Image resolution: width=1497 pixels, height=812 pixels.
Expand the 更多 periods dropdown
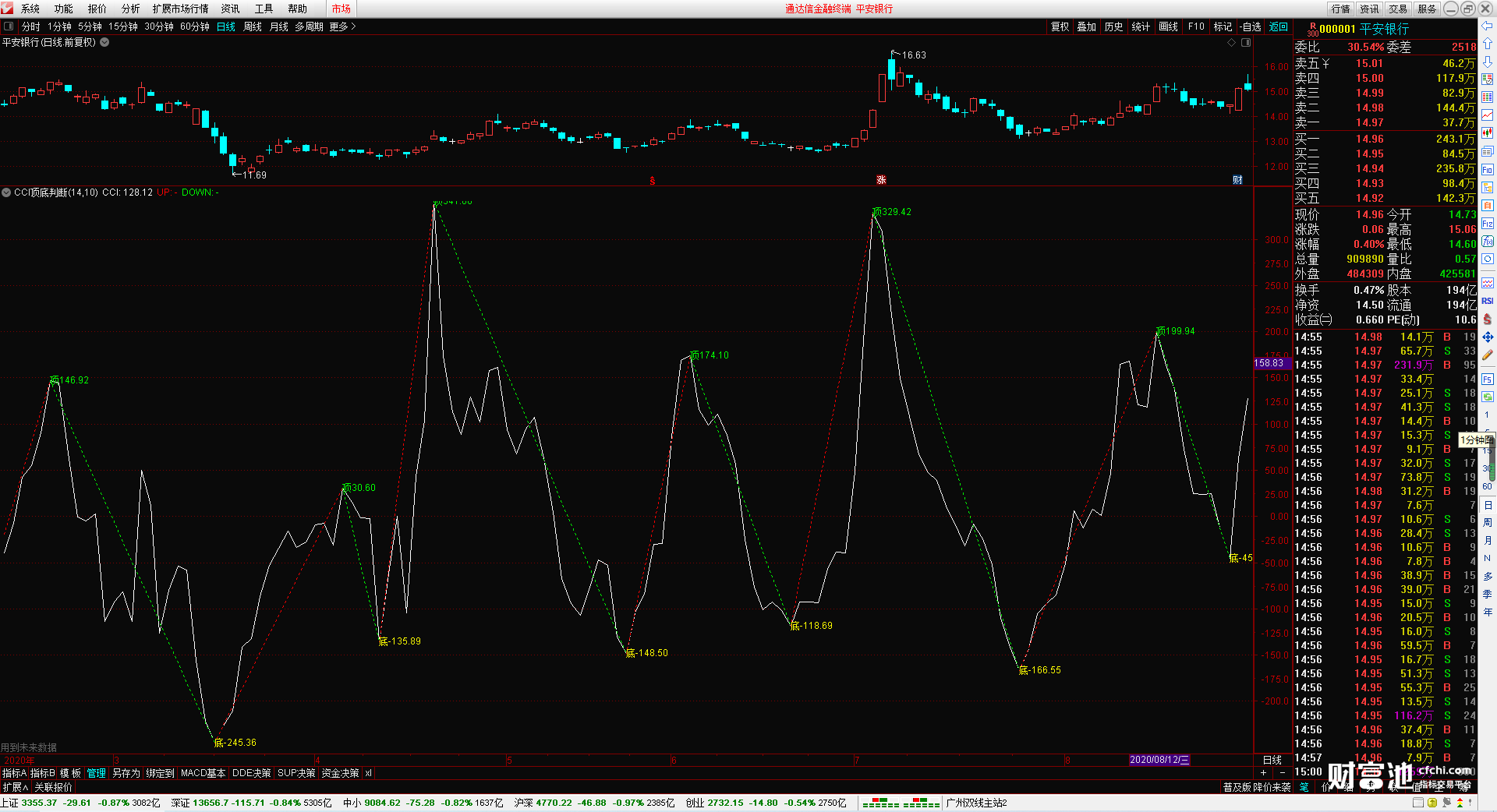[x=342, y=26]
